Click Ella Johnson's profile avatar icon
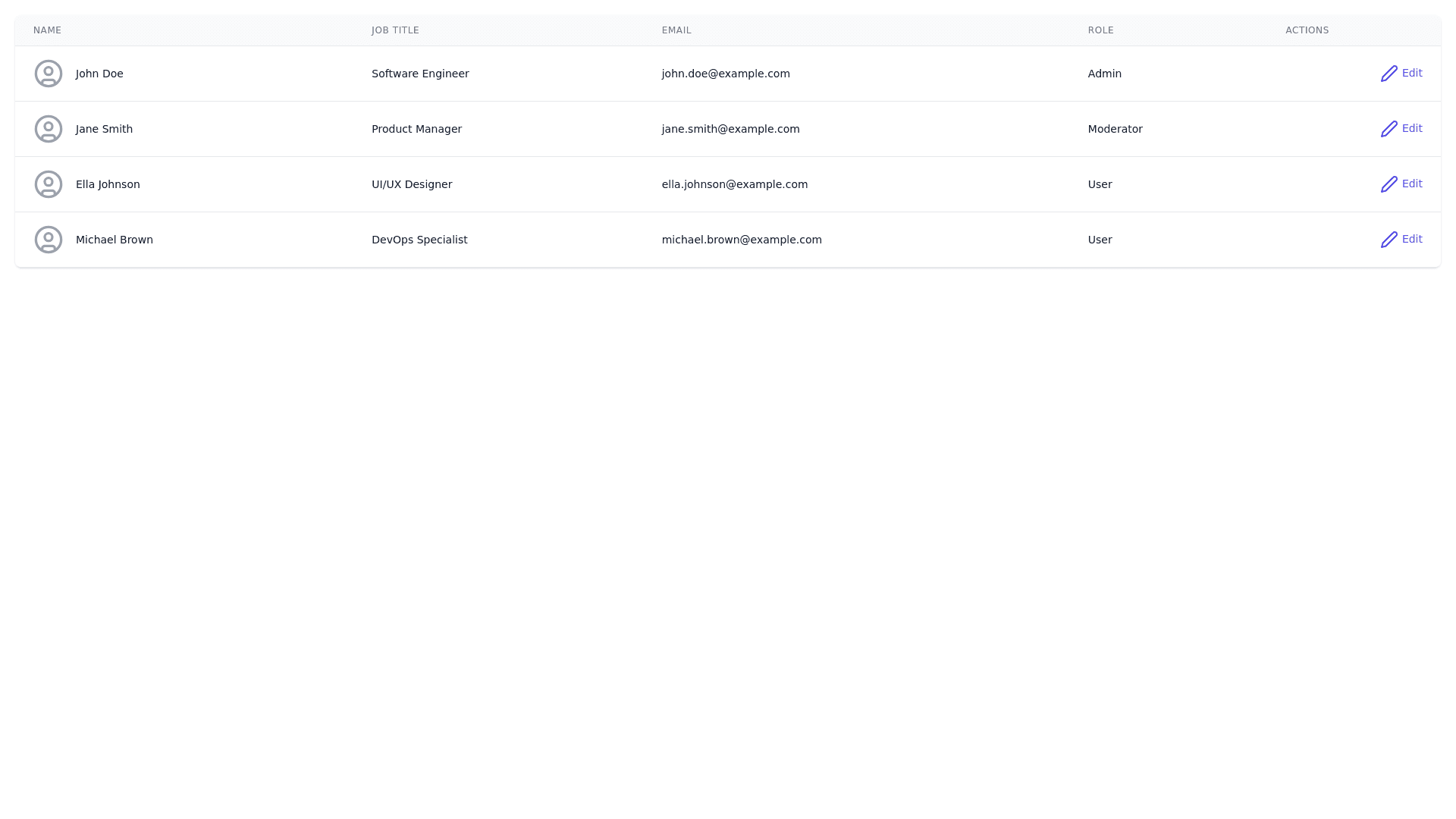This screenshot has width=1456, height=819. 49,184
